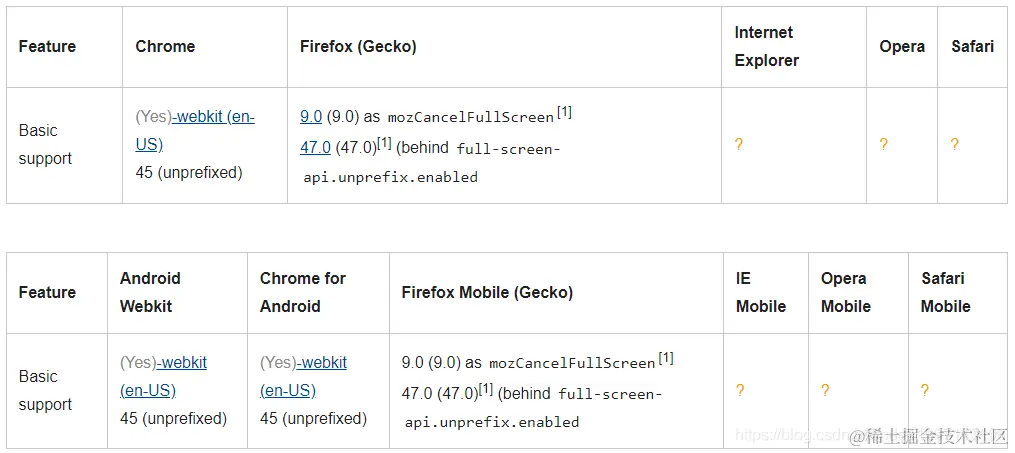Click the question mark under Opera Mobile
Image resolution: width=1015 pixels, height=453 pixels.
[825, 391]
